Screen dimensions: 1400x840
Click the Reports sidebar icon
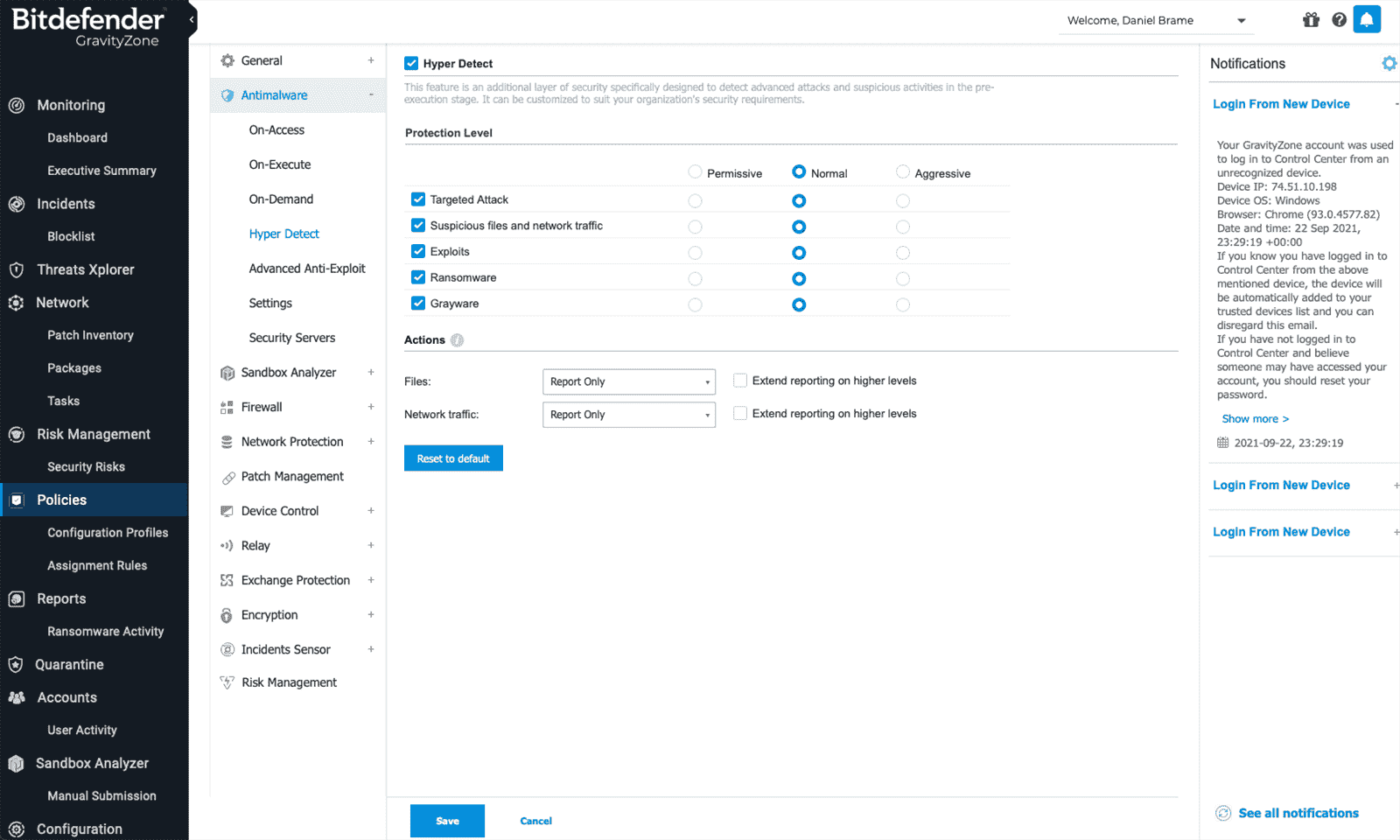tap(17, 598)
